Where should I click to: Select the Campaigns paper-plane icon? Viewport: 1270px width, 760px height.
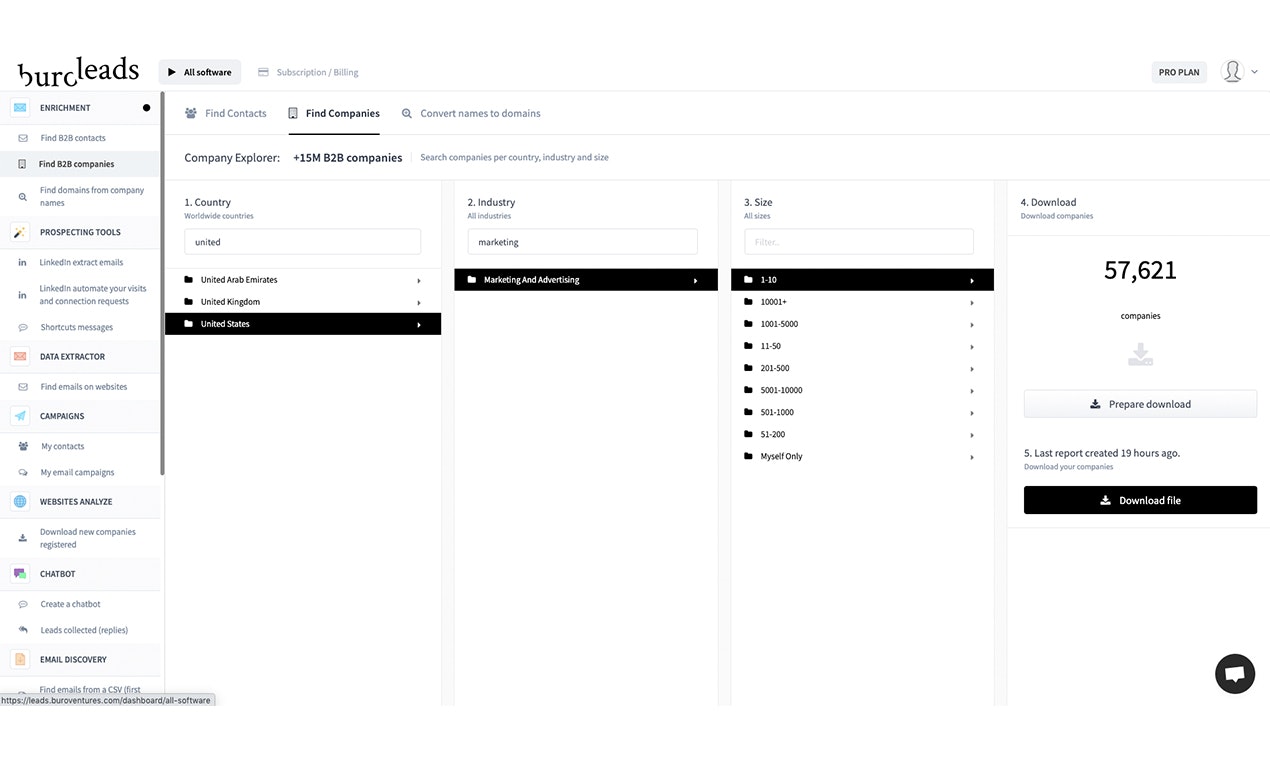pos(20,415)
